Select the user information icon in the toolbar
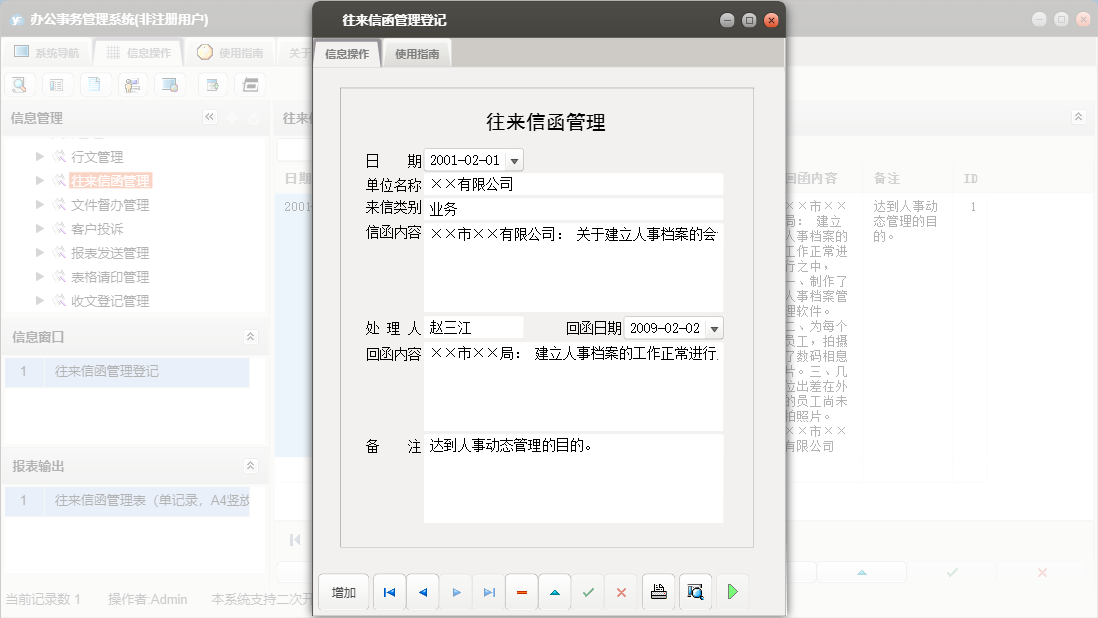Screen dimensions: 1098x618 coord(131,84)
